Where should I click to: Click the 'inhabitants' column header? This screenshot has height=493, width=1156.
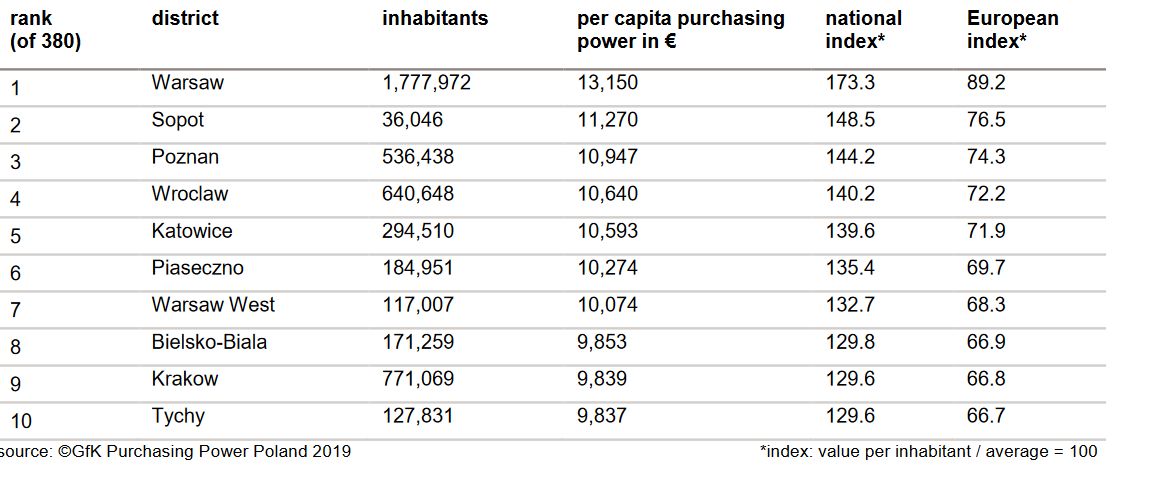pos(435,19)
